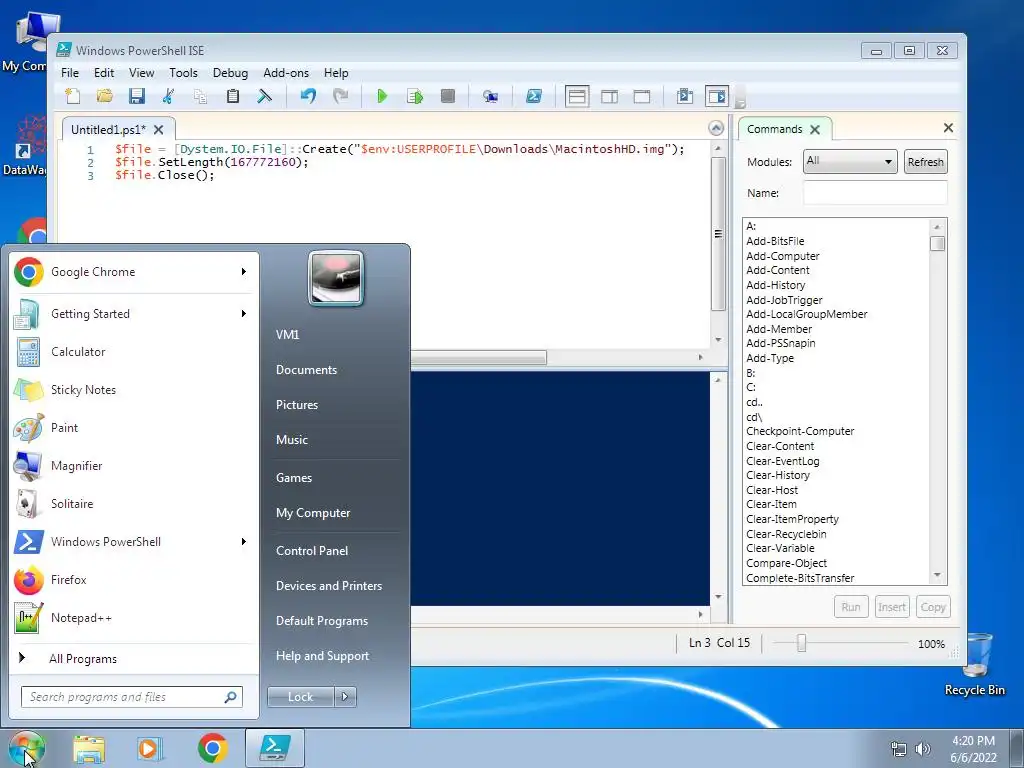Expand Google Chrome jump list arrow
The width and height of the screenshot is (1024, 768).
244,272
